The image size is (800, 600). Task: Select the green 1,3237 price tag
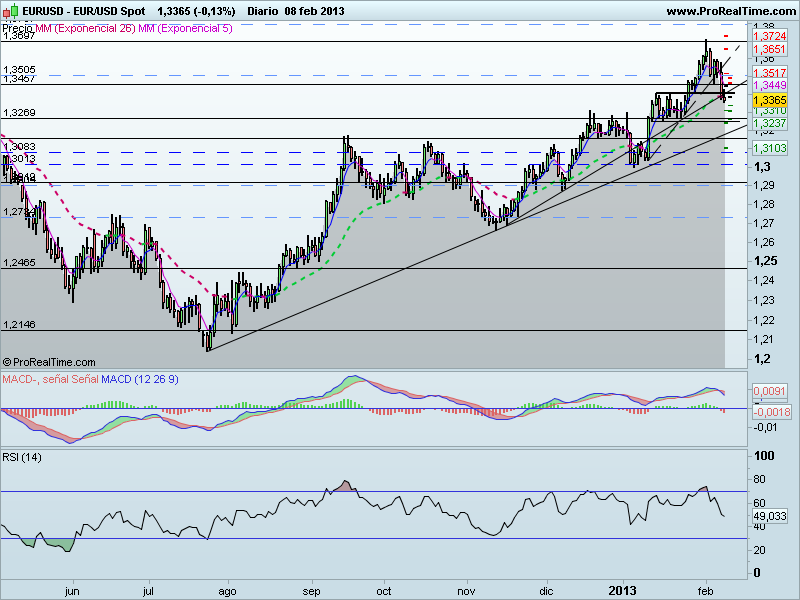coord(769,123)
